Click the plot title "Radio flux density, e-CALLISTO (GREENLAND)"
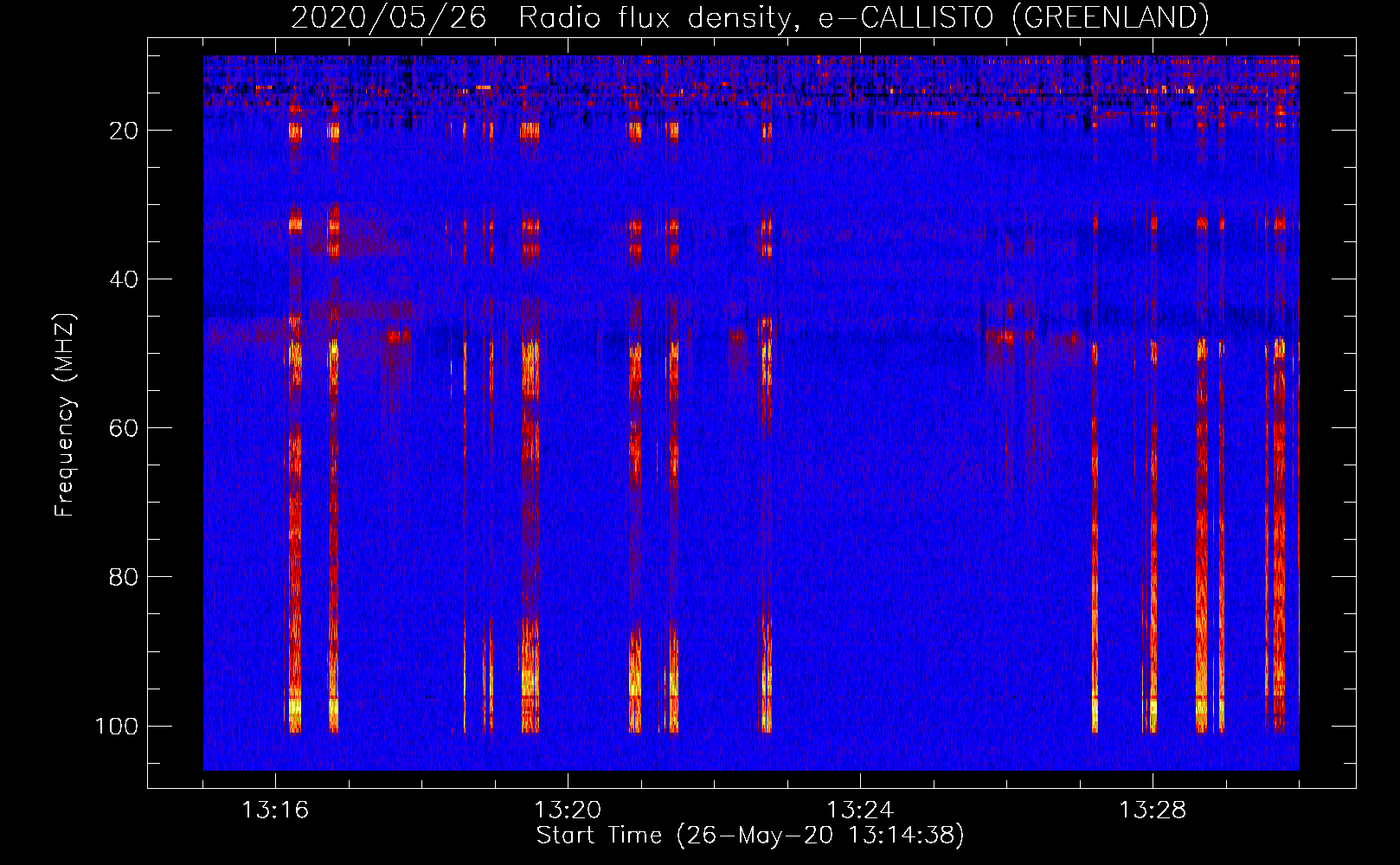The height and width of the screenshot is (865, 1400). point(864,17)
